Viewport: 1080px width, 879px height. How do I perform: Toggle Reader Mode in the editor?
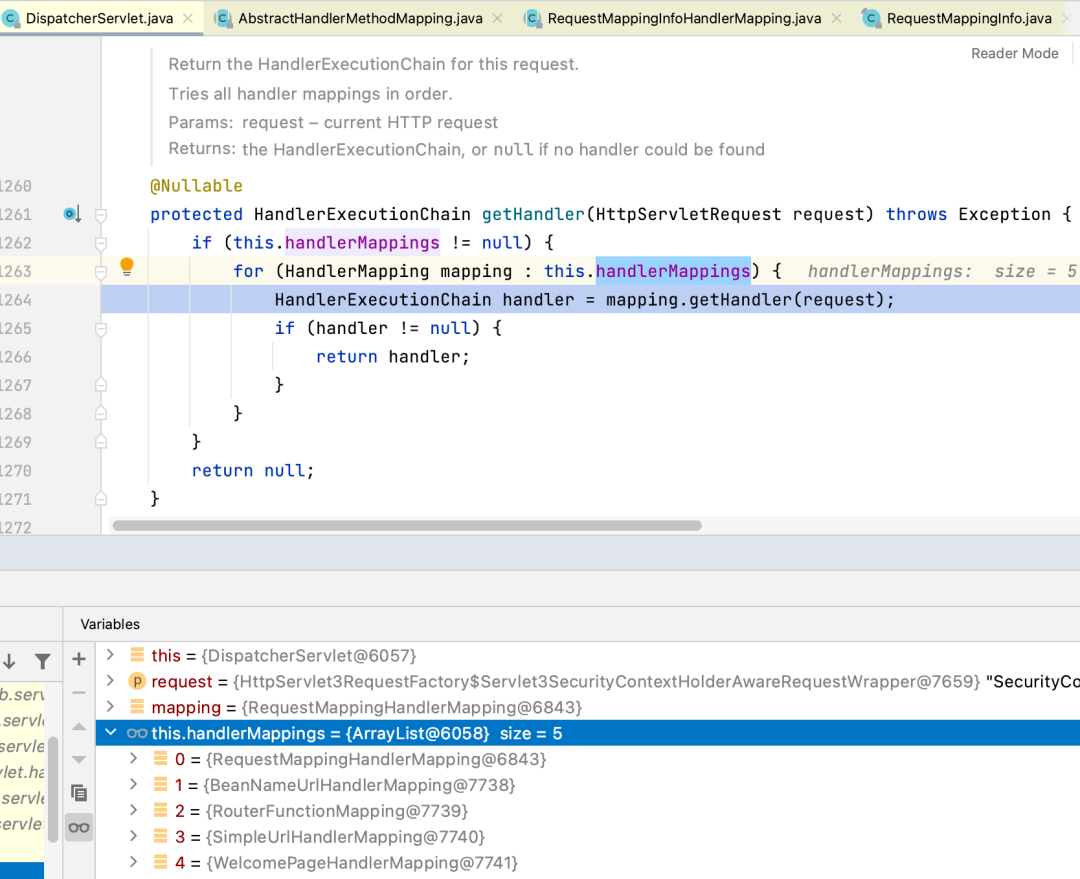pos(1014,54)
